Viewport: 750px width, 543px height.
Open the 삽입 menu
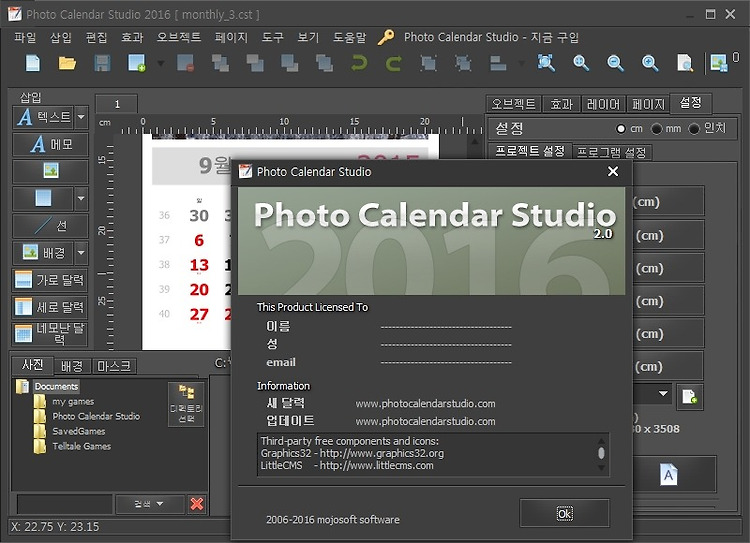click(61, 37)
